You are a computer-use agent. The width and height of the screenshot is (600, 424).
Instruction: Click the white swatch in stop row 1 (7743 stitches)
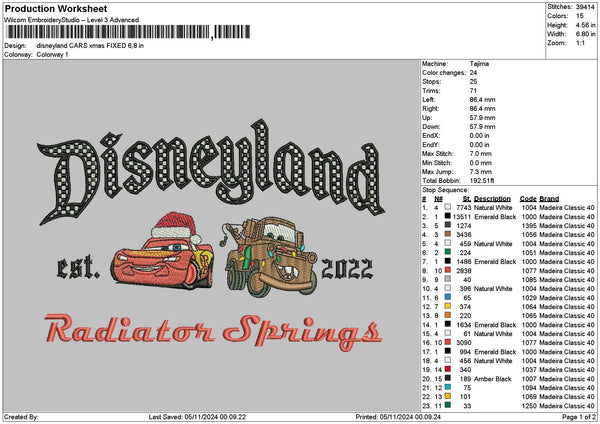click(447, 207)
